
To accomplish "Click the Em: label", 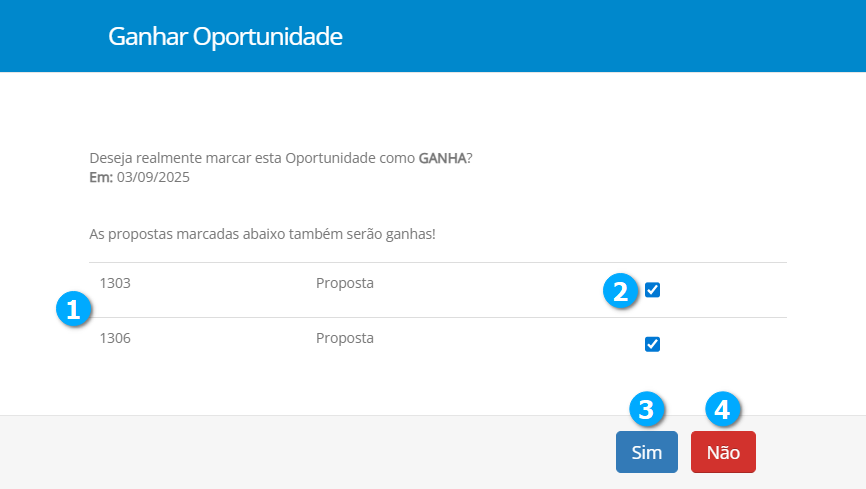I will [101, 177].
